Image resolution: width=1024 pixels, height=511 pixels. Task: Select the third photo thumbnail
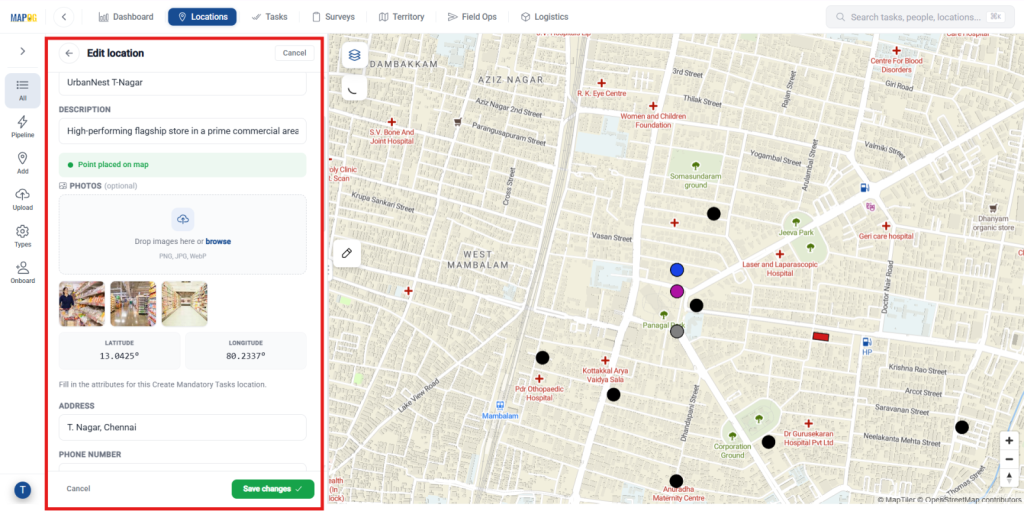pyautogui.click(x=184, y=304)
